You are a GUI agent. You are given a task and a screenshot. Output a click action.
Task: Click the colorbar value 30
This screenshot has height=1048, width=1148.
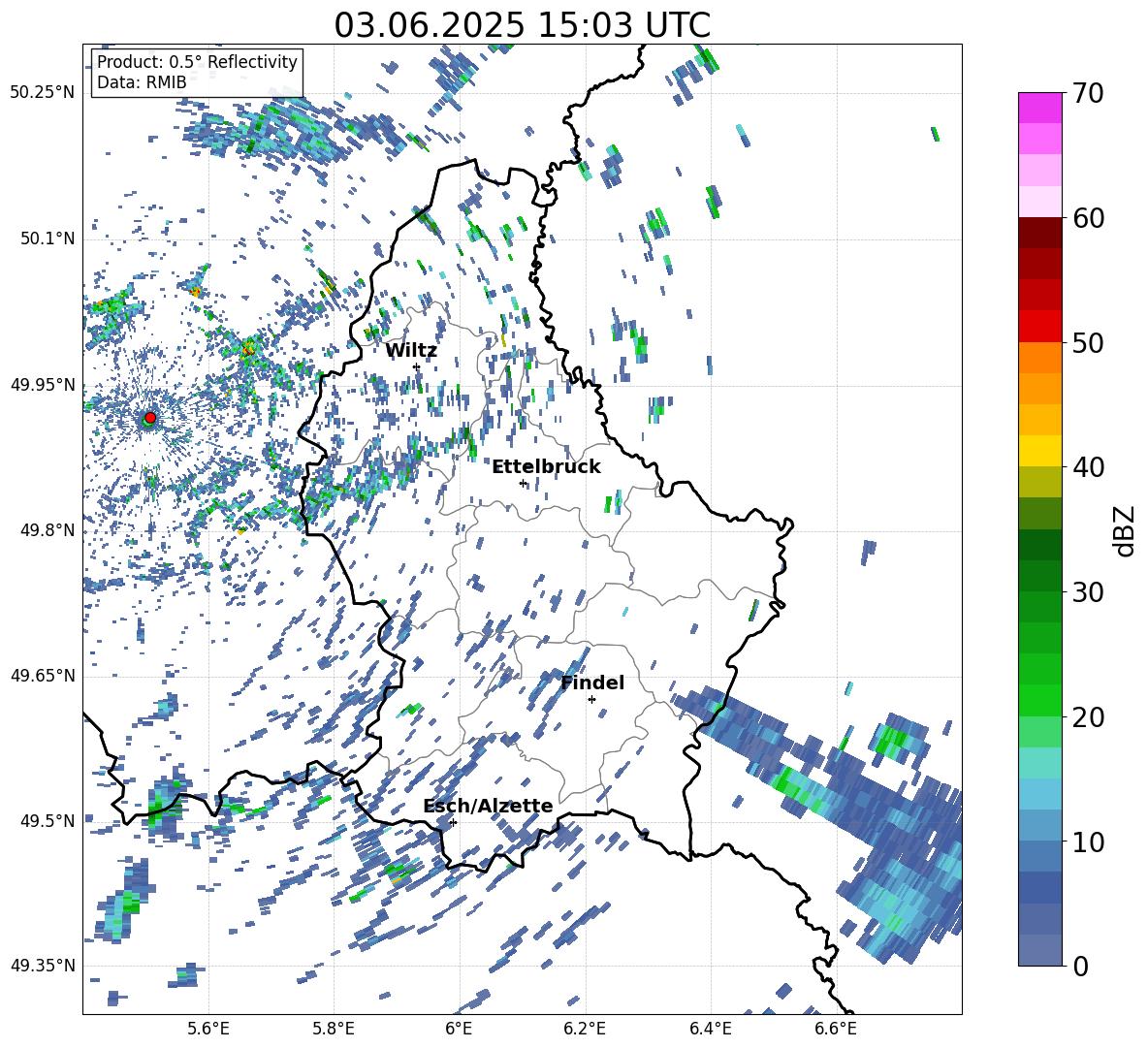tap(1088, 592)
